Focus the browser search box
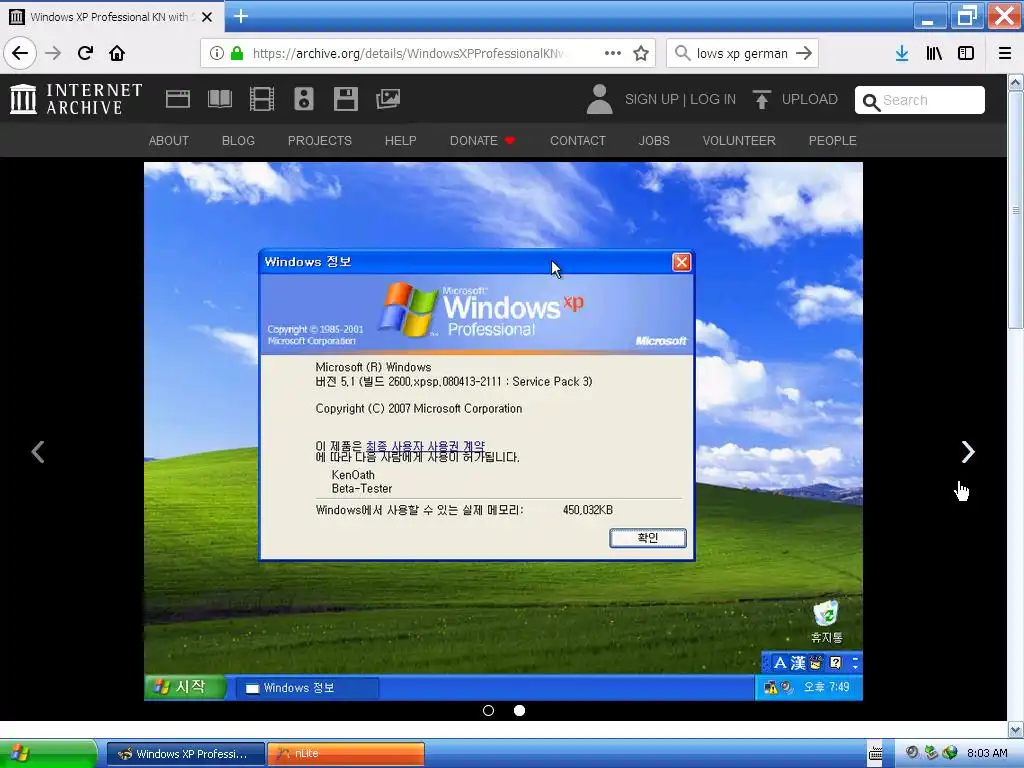 742,53
